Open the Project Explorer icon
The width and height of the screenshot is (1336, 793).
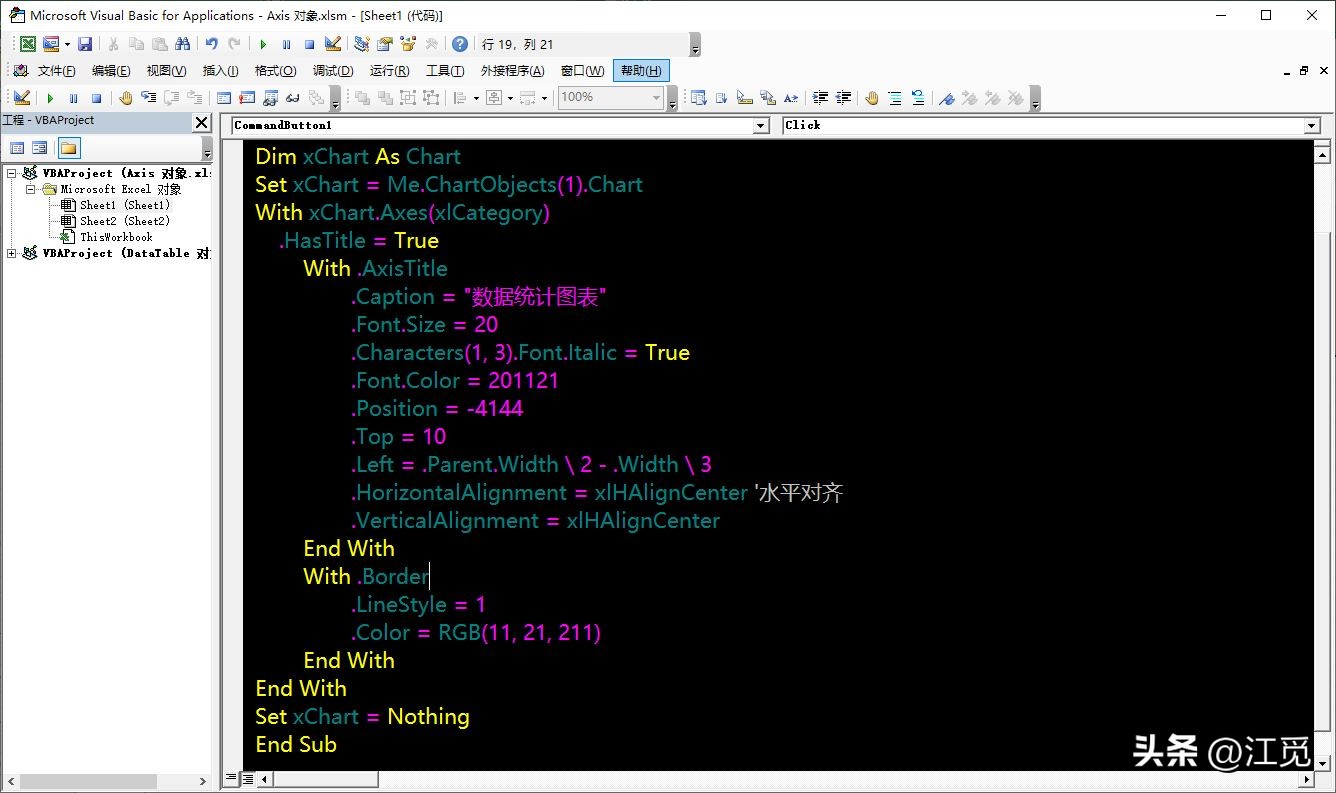(x=361, y=44)
